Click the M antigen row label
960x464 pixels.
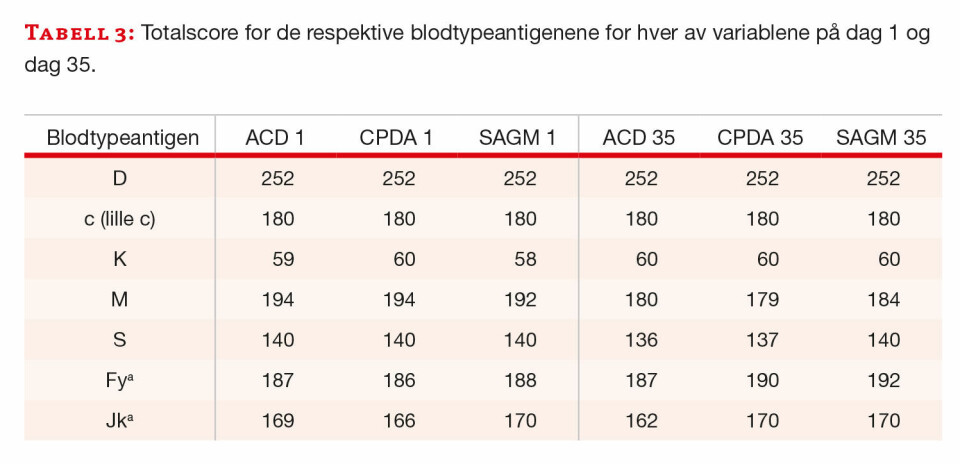click(119, 299)
